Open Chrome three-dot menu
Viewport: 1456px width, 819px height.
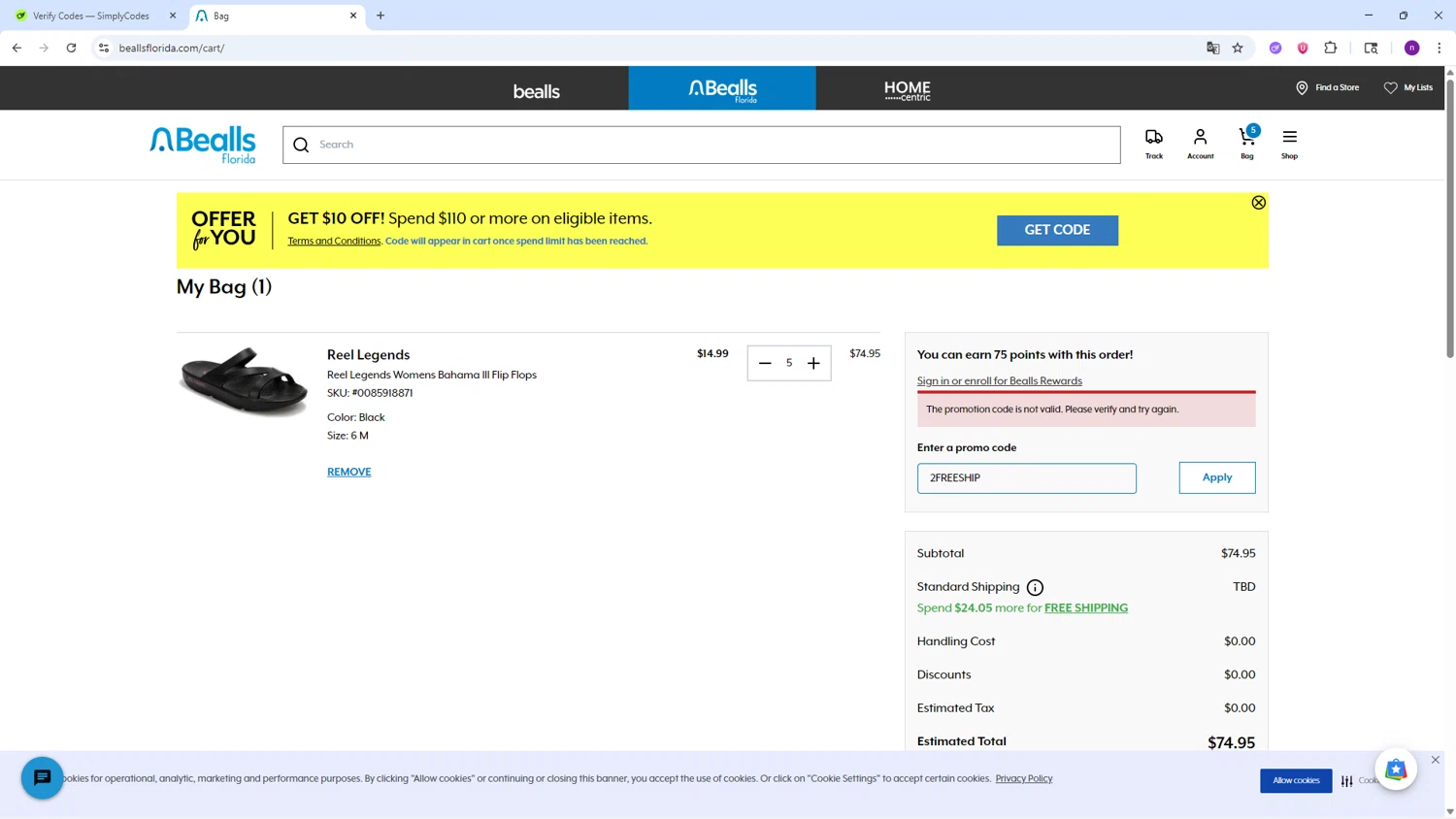(1439, 48)
